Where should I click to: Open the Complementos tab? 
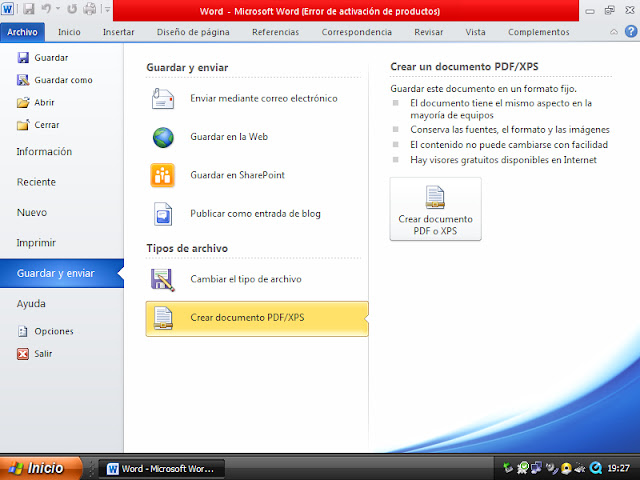538,32
